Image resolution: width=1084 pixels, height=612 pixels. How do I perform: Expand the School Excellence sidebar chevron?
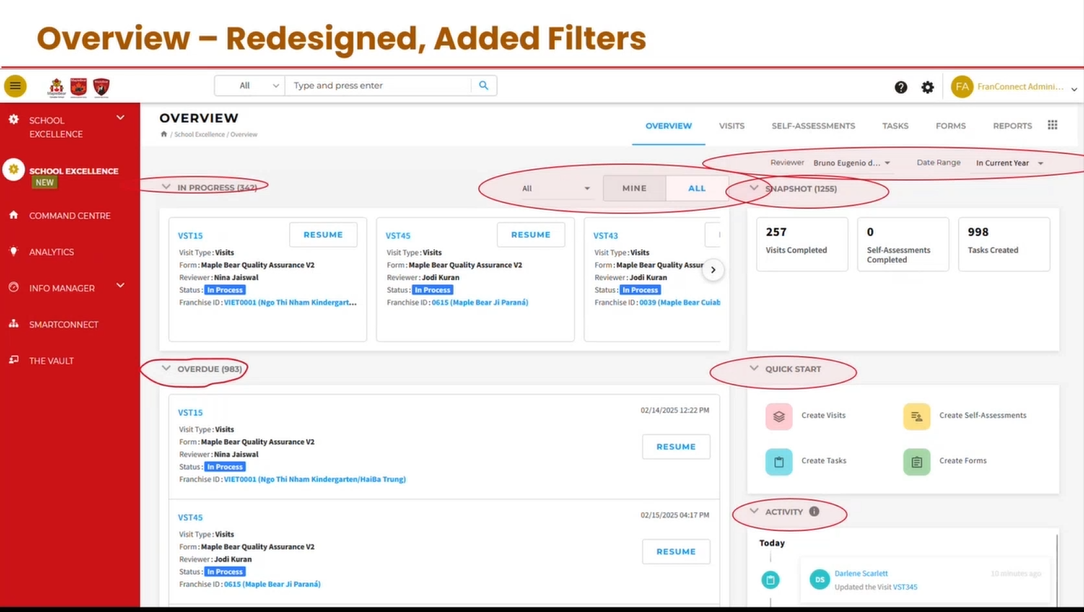[x=120, y=118]
